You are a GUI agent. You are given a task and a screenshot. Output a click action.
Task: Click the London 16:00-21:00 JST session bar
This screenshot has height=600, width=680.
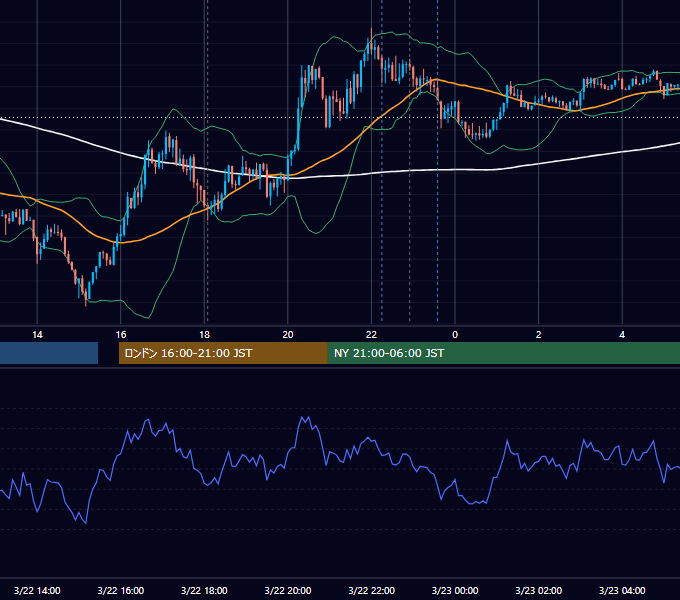click(x=223, y=353)
